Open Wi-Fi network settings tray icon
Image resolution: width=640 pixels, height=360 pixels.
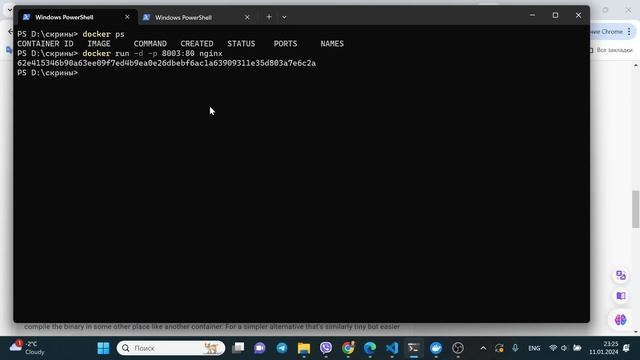click(x=553, y=348)
